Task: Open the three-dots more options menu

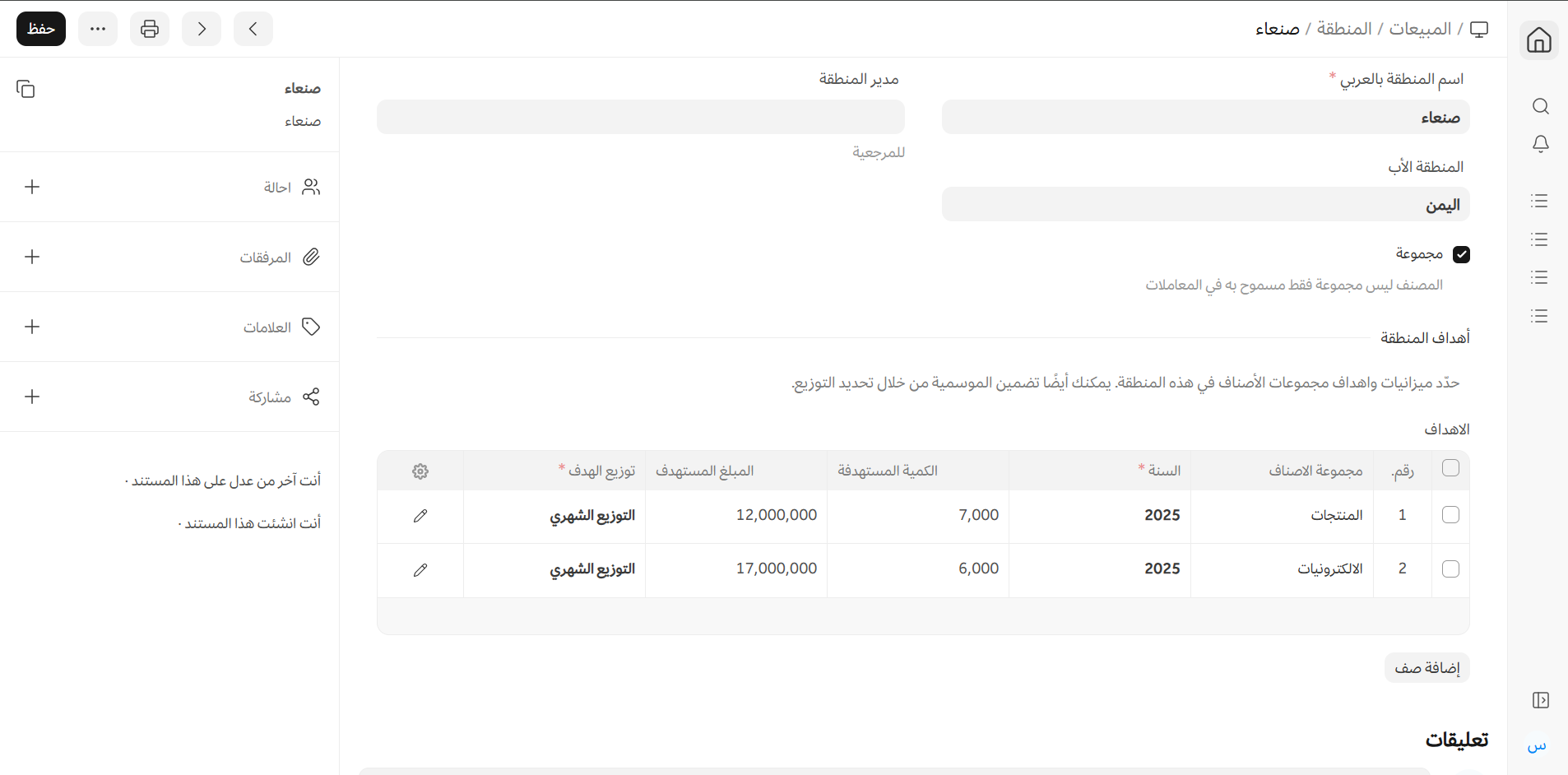Action: [x=98, y=29]
